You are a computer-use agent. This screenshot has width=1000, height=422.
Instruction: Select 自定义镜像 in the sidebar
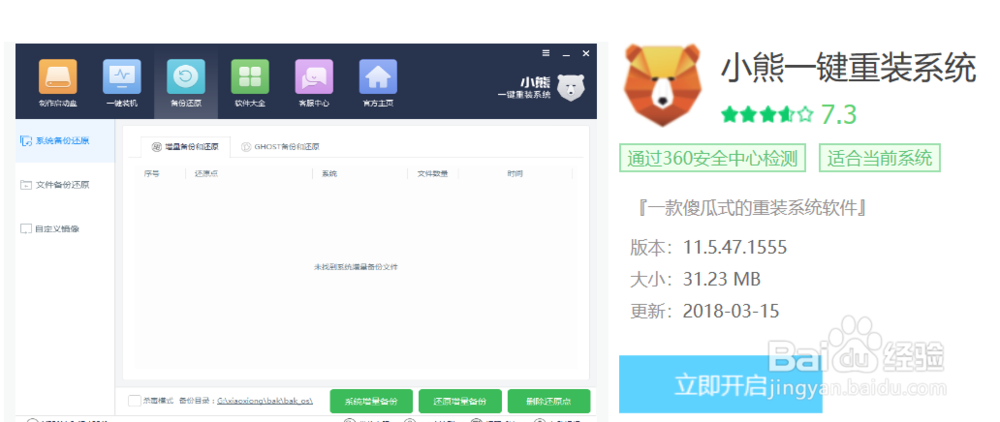tap(50, 228)
